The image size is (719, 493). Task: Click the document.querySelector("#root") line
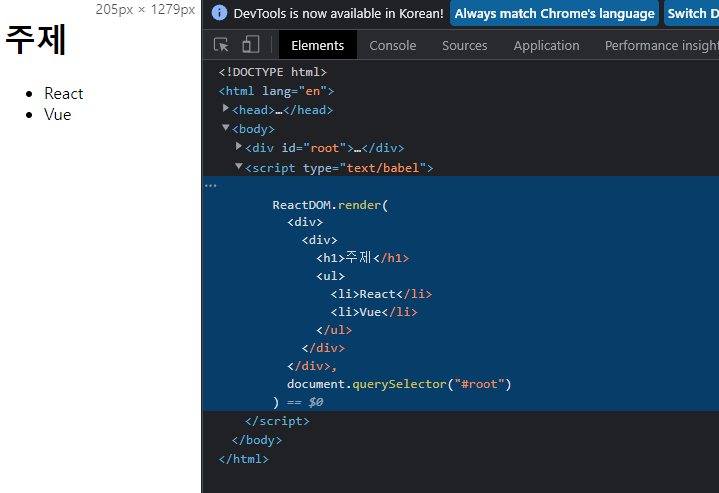coord(399,384)
